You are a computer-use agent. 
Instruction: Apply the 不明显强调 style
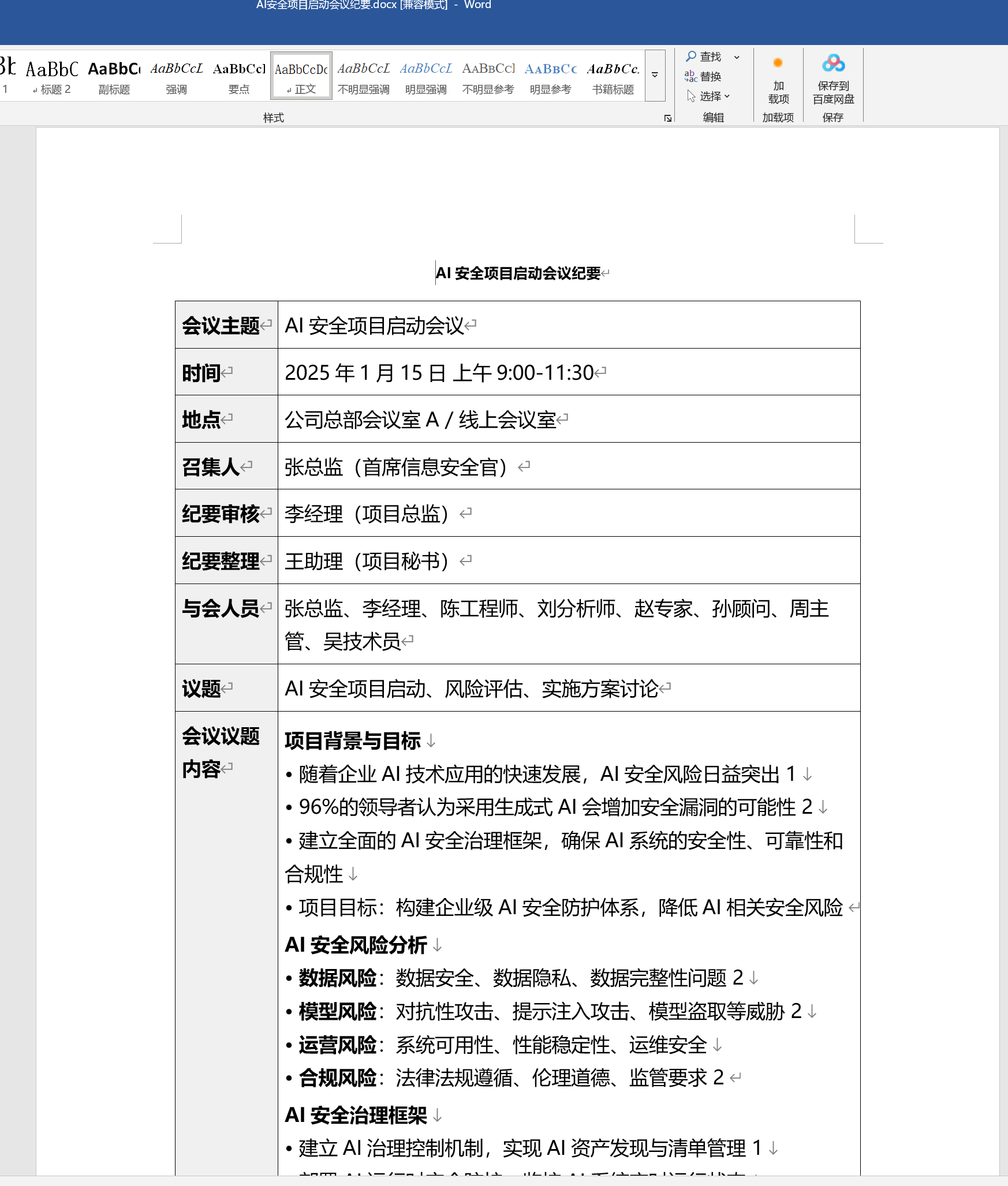click(x=364, y=76)
